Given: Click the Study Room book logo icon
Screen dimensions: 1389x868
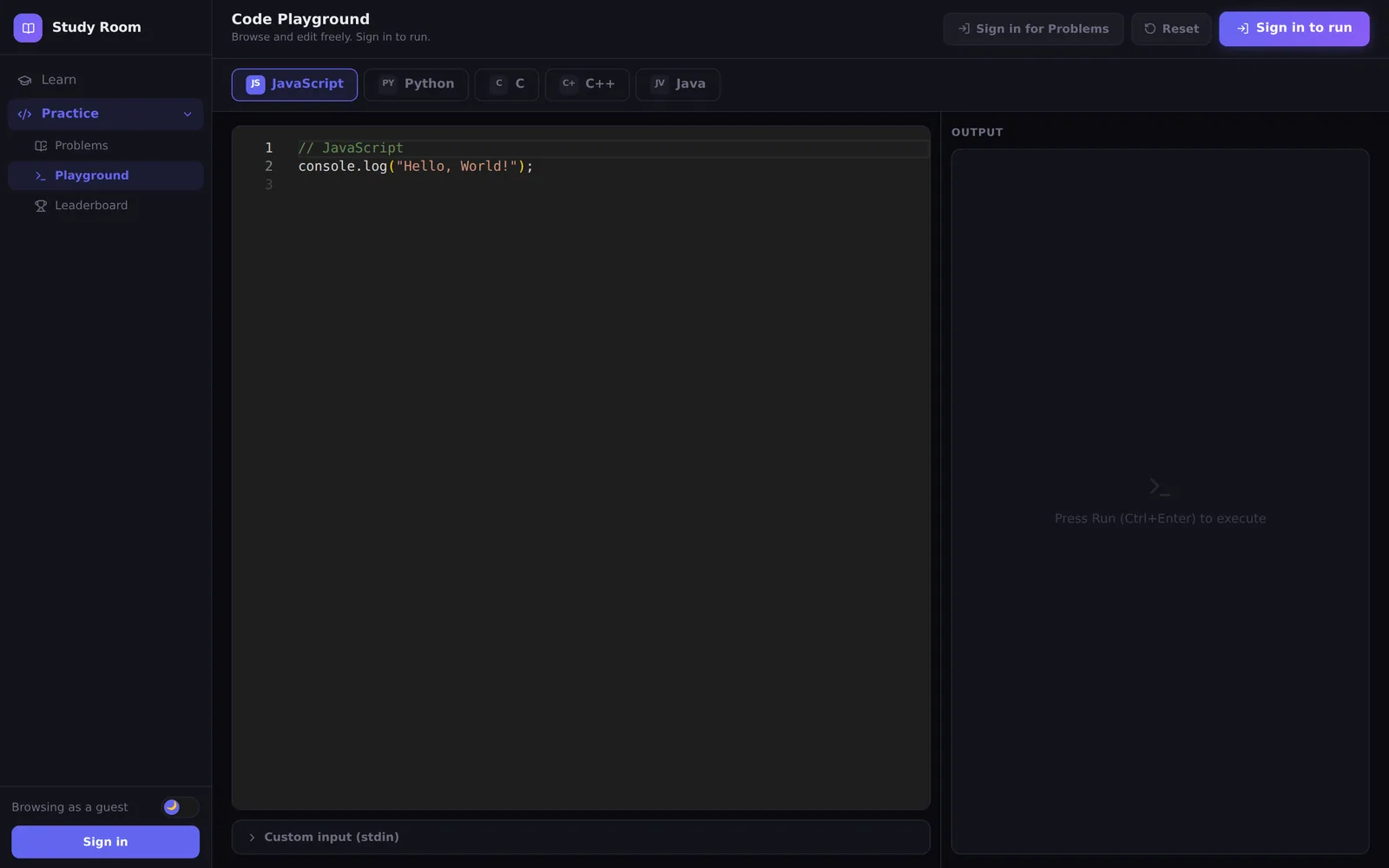Looking at the screenshot, I should click(x=28, y=28).
